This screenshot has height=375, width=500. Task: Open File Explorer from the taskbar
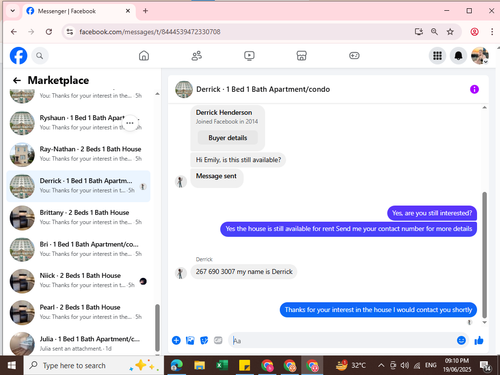(x=199, y=365)
